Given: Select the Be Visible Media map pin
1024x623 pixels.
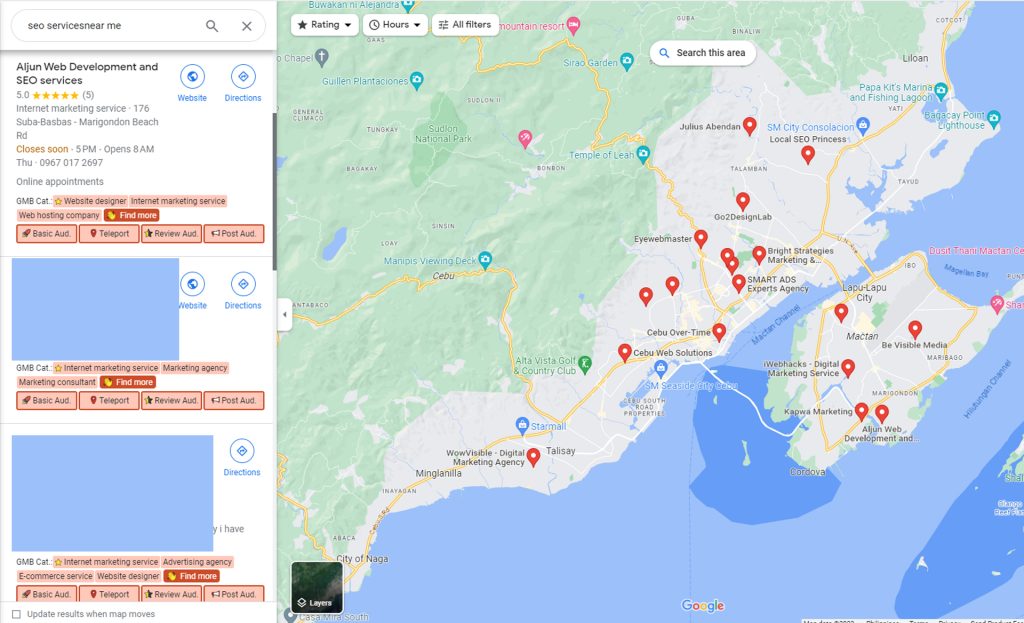Looking at the screenshot, I should pyautogui.click(x=915, y=329).
